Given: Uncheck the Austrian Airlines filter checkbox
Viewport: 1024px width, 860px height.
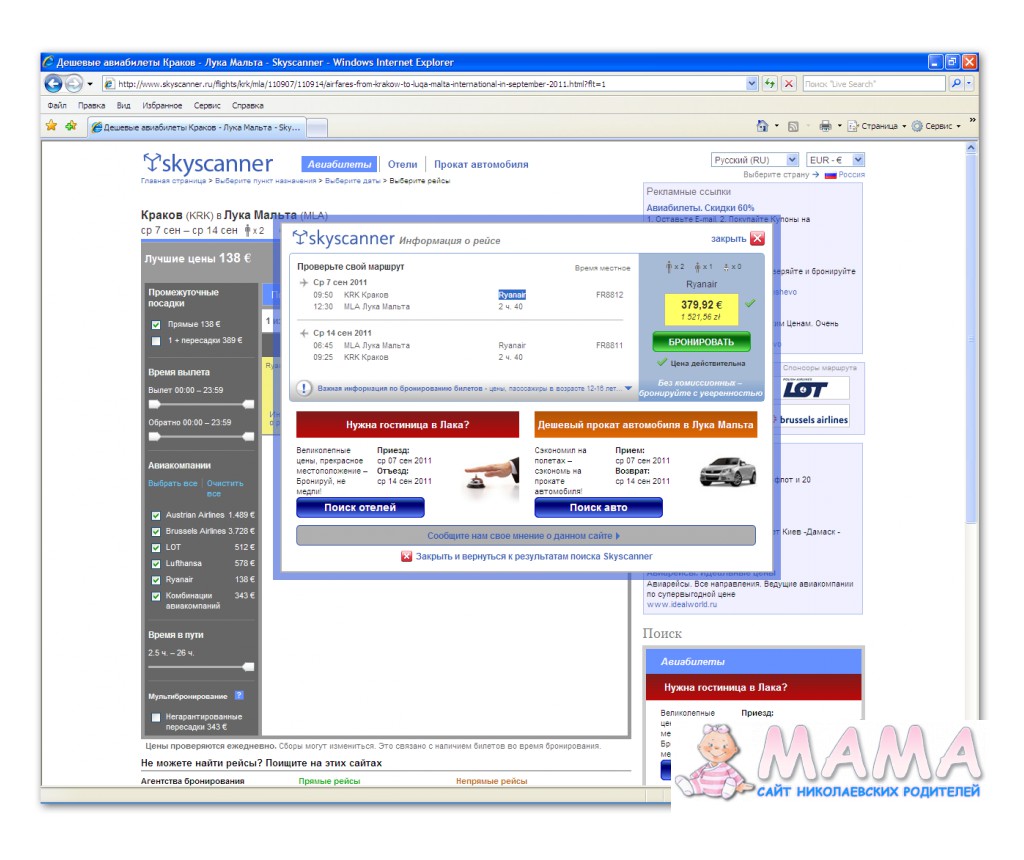Looking at the screenshot, I should [156, 515].
